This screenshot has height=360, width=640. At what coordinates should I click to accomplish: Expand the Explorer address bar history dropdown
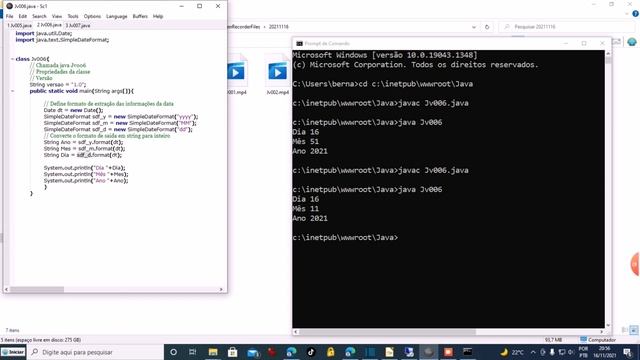click(x=474, y=27)
